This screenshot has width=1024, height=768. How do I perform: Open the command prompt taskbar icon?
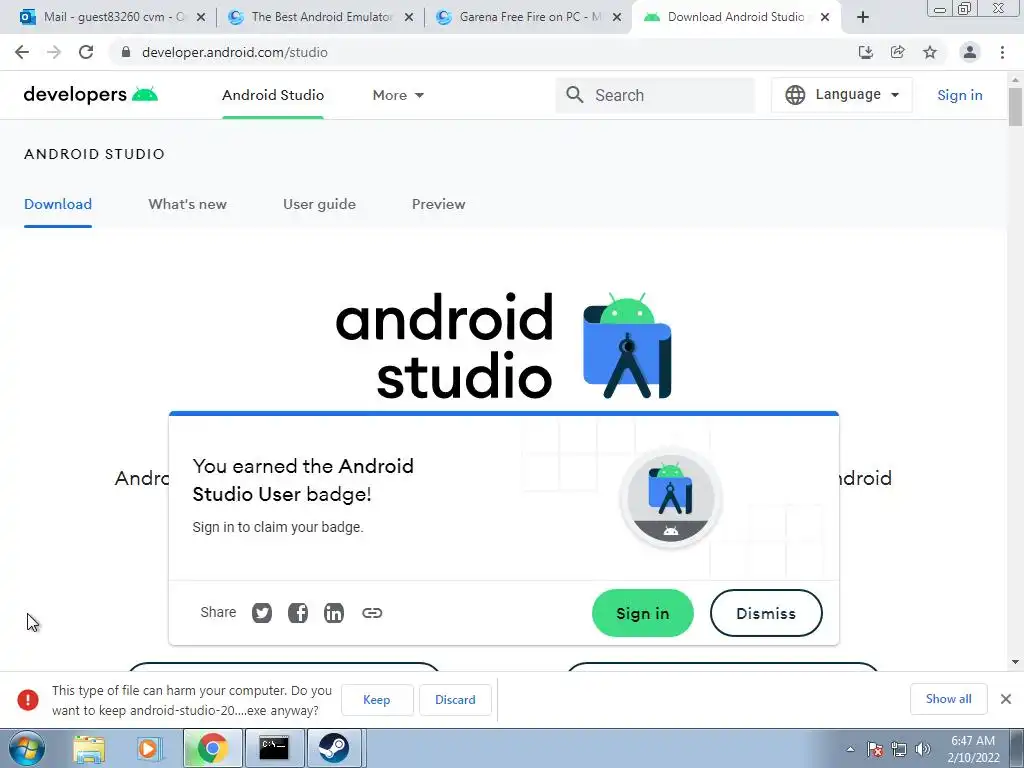(x=274, y=748)
